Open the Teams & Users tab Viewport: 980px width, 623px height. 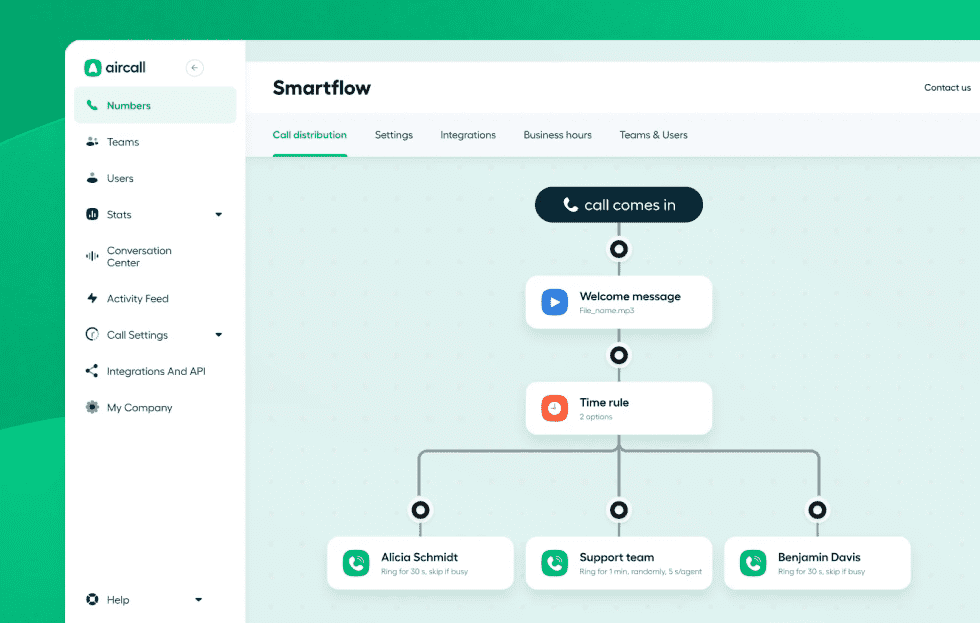(x=653, y=135)
